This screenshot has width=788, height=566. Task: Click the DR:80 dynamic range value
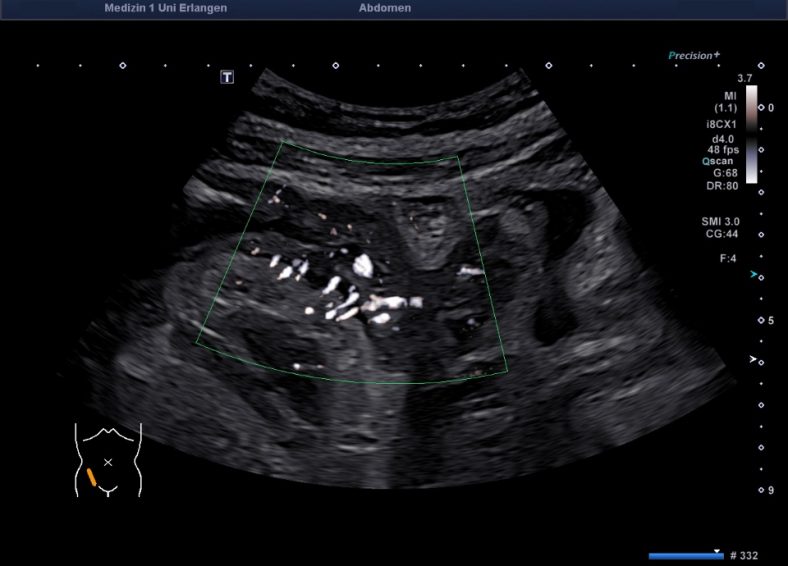pyautogui.click(x=724, y=184)
